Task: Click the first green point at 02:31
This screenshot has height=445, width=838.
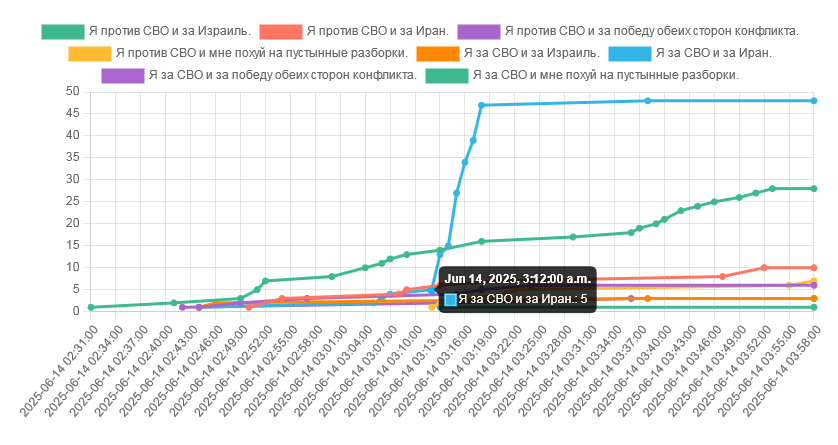Action: tap(91, 307)
